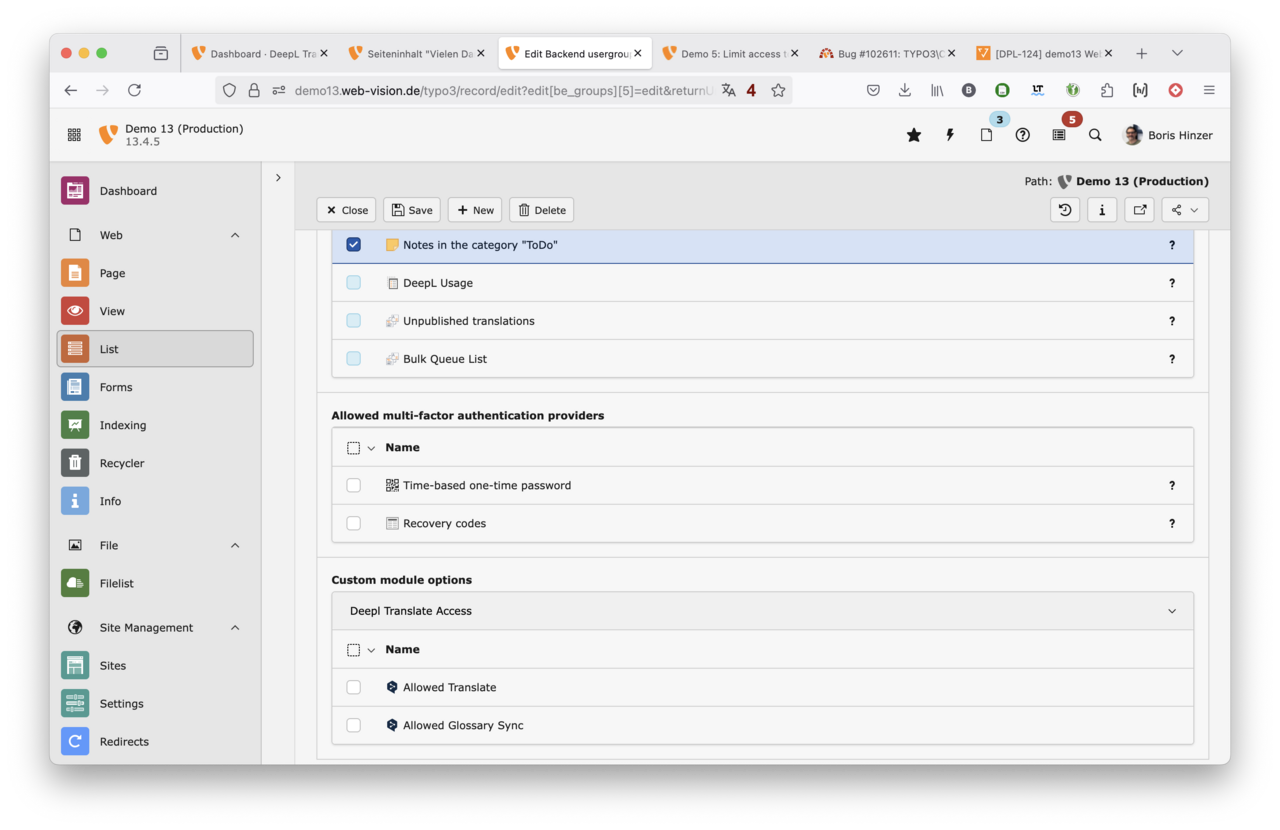The image size is (1280, 830).
Task: Enable Time-based one-time password provider
Action: point(353,485)
